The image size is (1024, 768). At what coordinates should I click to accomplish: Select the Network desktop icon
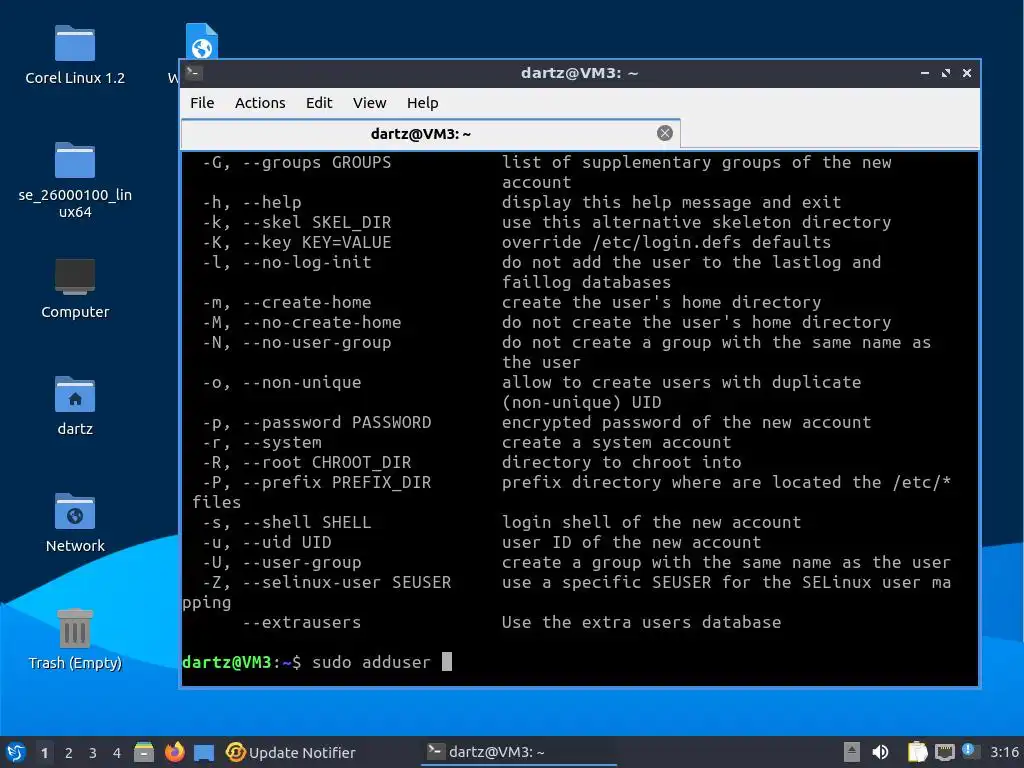click(75, 522)
